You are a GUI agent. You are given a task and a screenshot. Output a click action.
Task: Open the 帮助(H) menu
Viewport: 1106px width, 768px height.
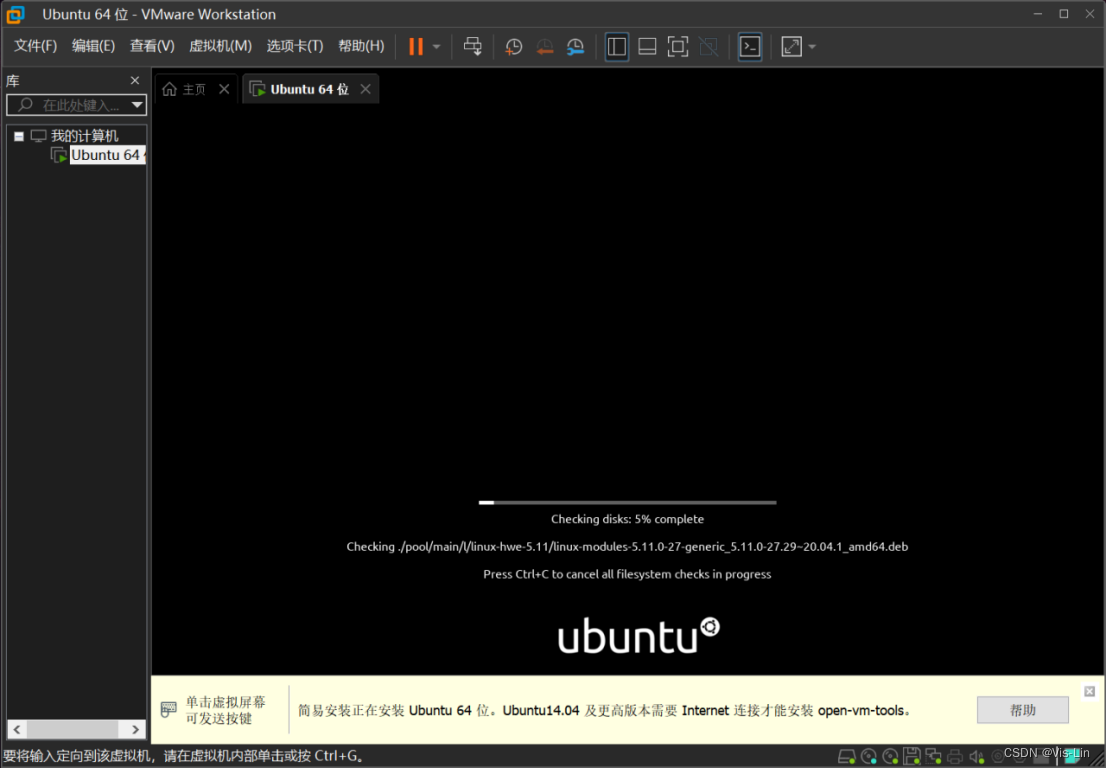pyautogui.click(x=361, y=46)
